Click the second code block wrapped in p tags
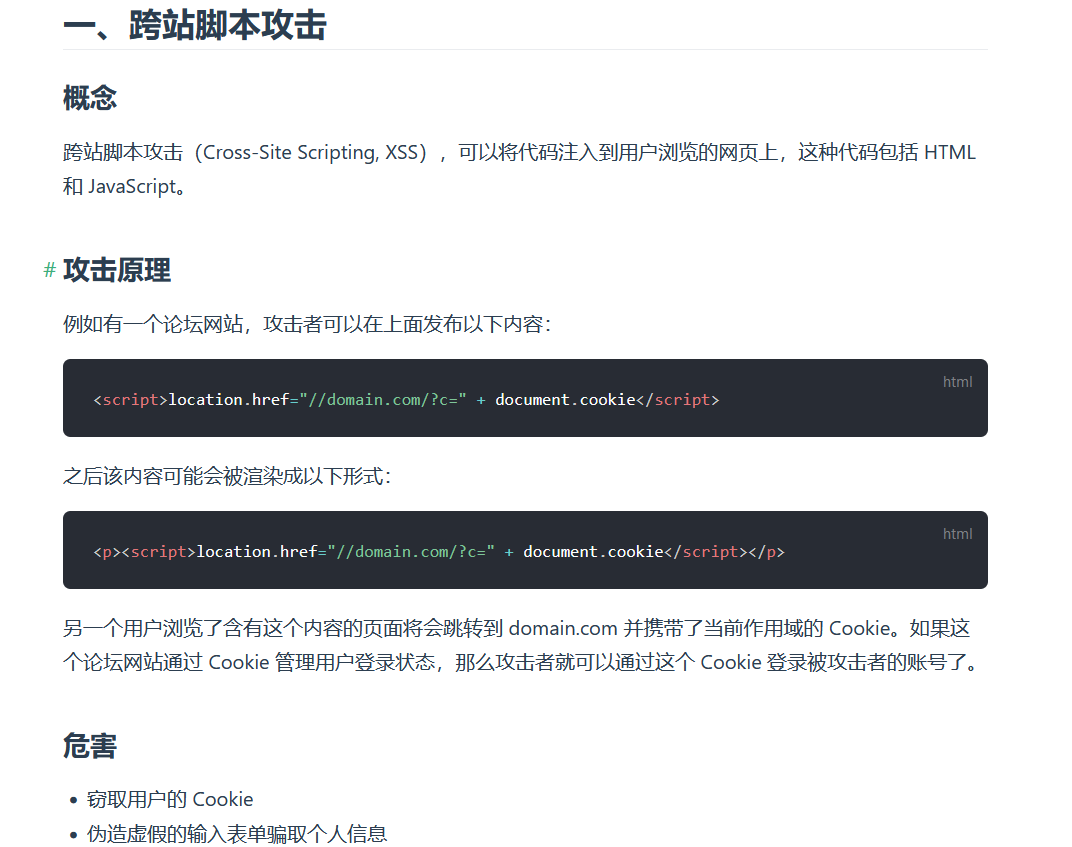1072x847 pixels. point(525,550)
